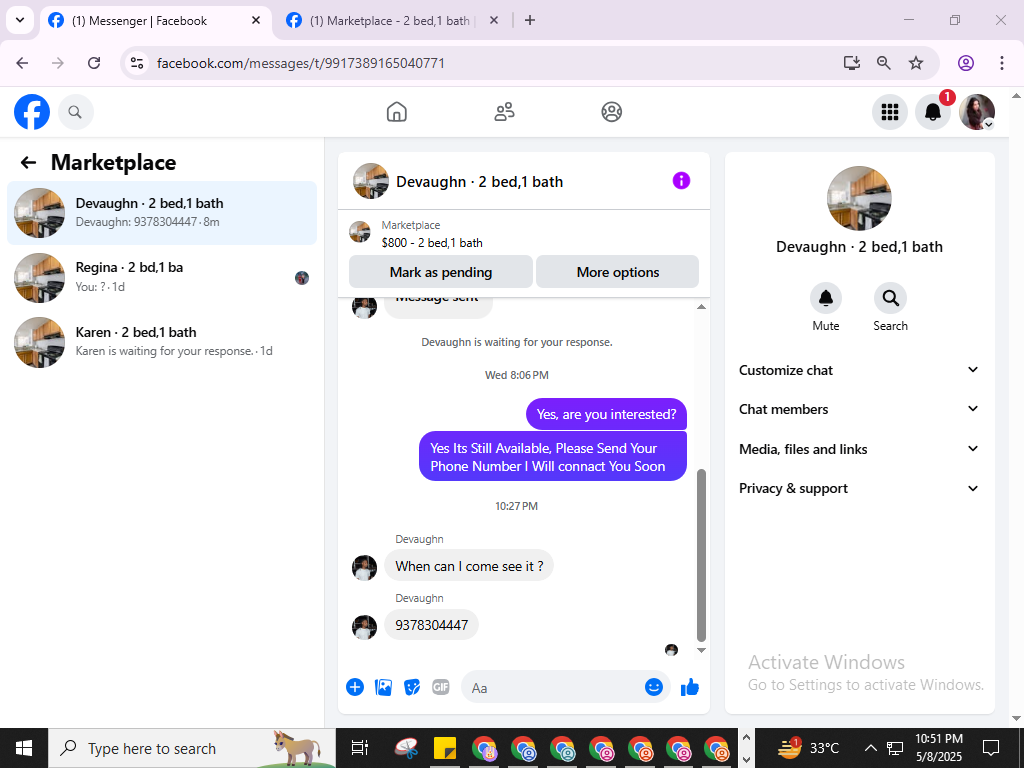1024x768 pixels.
Task: Click the browser address bar URL
Action: pyautogui.click(x=301, y=63)
